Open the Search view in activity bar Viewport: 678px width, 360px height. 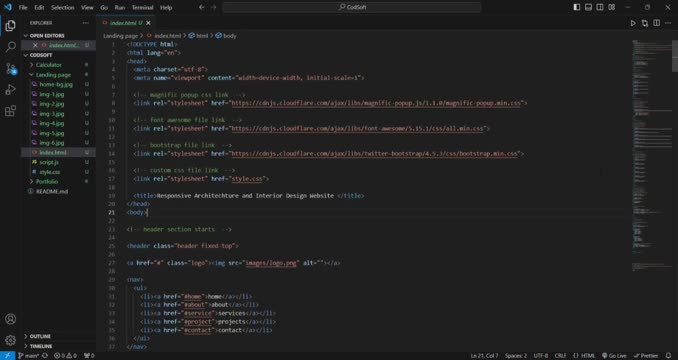10,47
